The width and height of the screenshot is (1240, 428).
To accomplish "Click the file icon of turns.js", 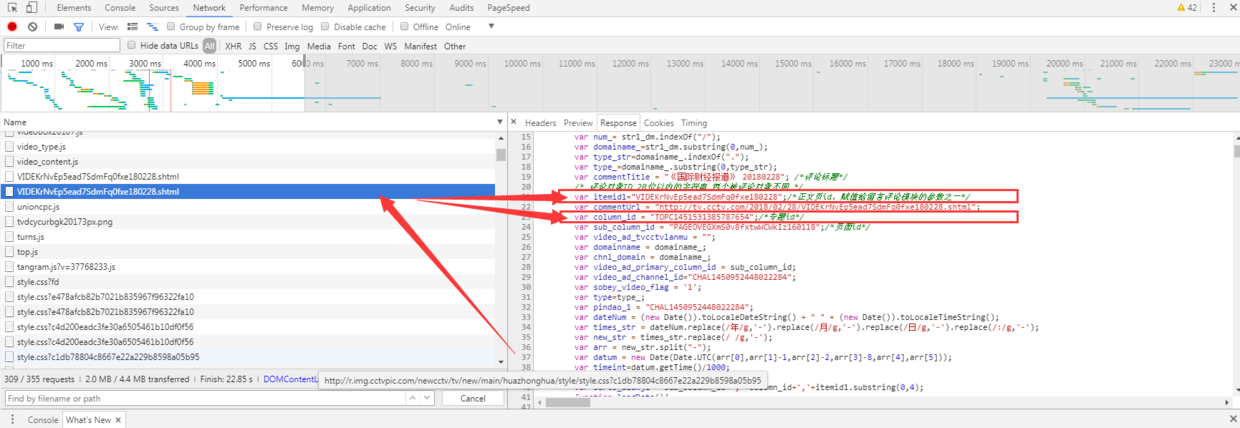I will click(x=10, y=237).
